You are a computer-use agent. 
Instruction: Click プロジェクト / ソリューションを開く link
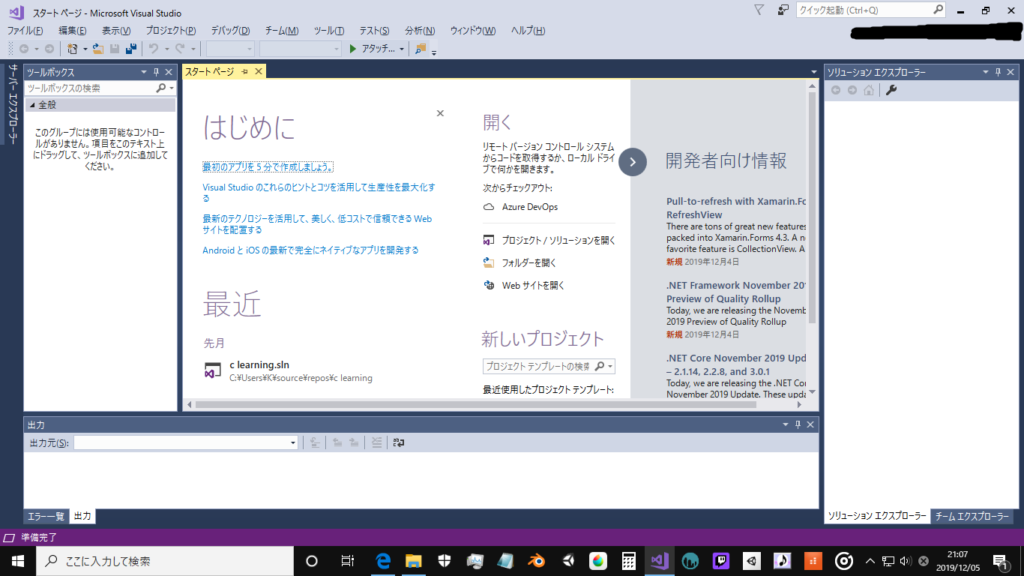tap(558, 240)
